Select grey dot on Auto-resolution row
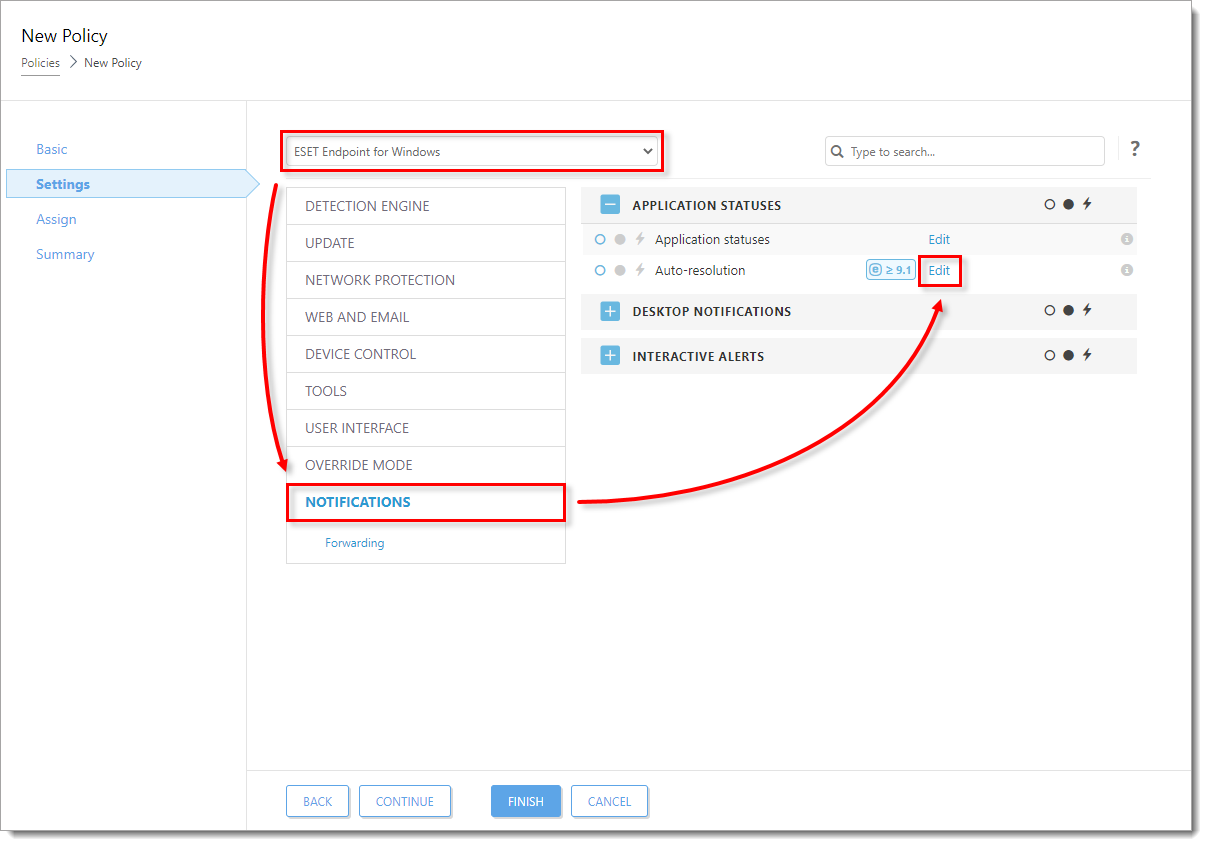Screen dimensions: 1207x846 [x=620, y=271]
